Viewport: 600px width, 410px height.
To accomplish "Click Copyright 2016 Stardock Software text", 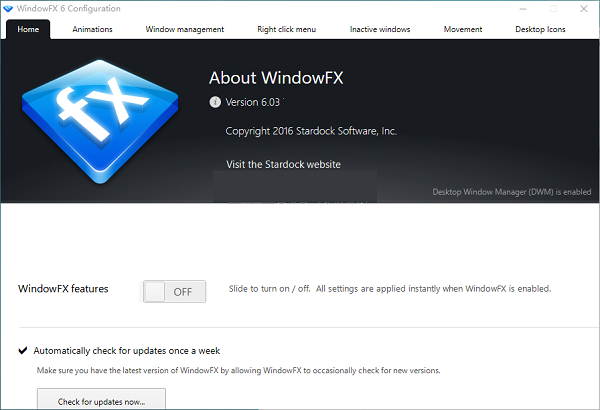I will [311, 131].
